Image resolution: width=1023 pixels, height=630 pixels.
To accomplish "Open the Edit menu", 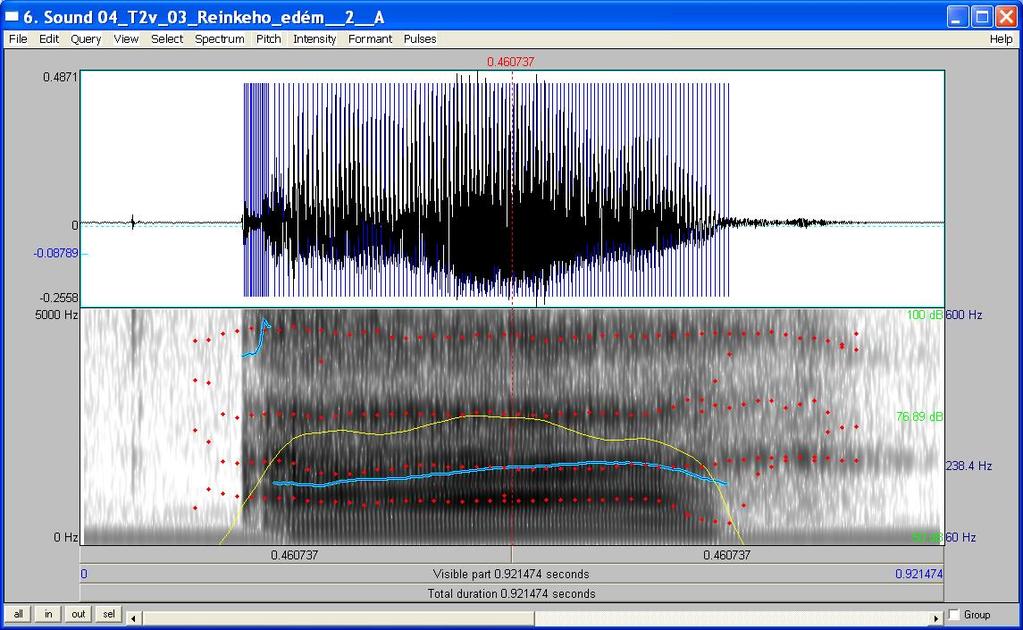I will pos(49,39).
